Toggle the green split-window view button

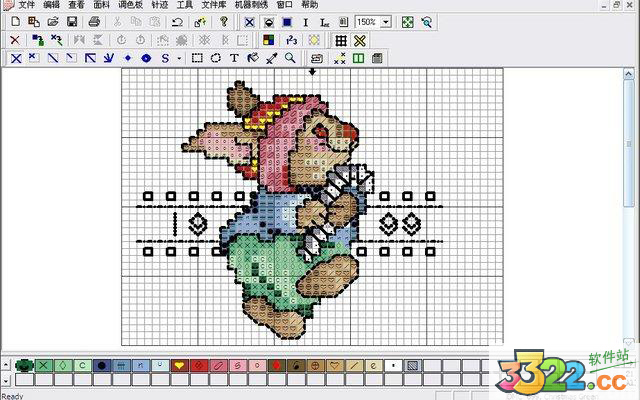tap(358, 58)
